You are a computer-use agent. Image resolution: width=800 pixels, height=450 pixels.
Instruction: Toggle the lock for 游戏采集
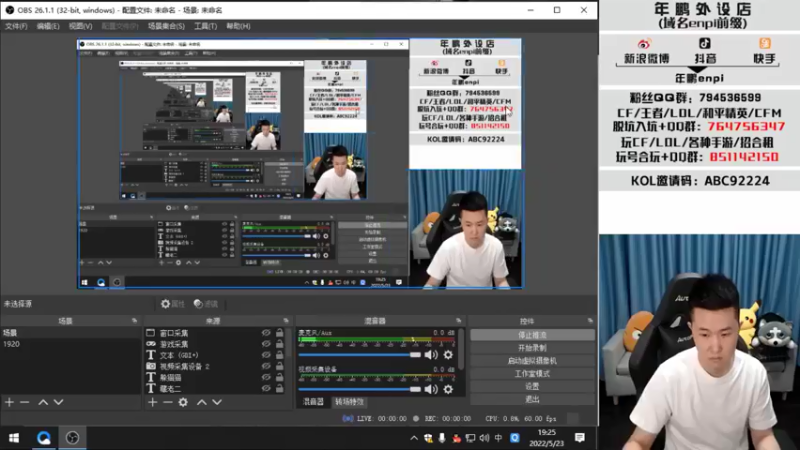[280, 344]
